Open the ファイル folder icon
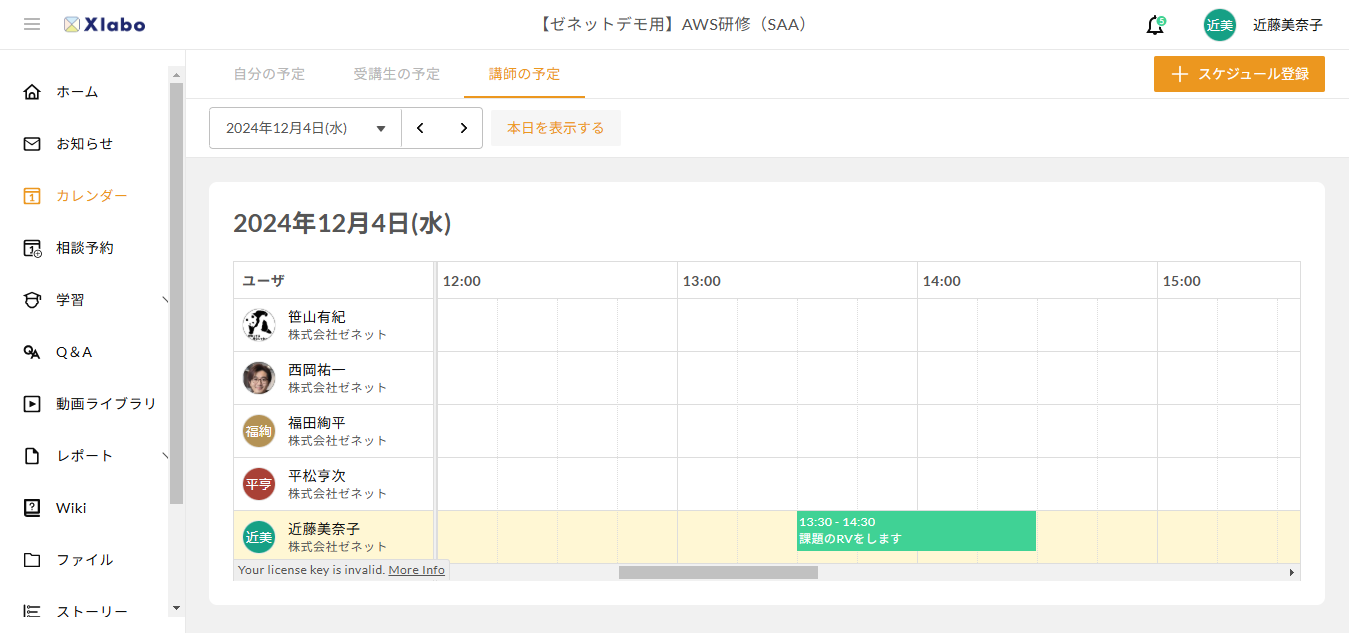 32,560
